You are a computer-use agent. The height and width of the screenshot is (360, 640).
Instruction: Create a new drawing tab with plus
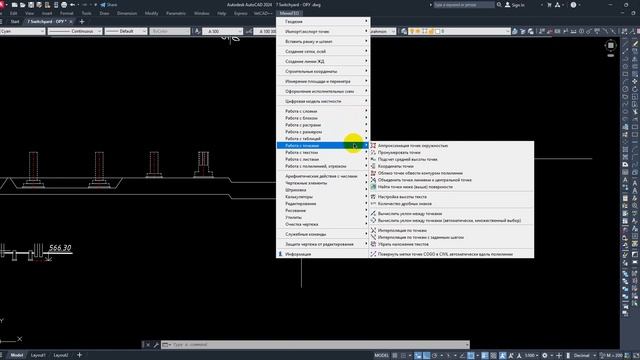82,21
